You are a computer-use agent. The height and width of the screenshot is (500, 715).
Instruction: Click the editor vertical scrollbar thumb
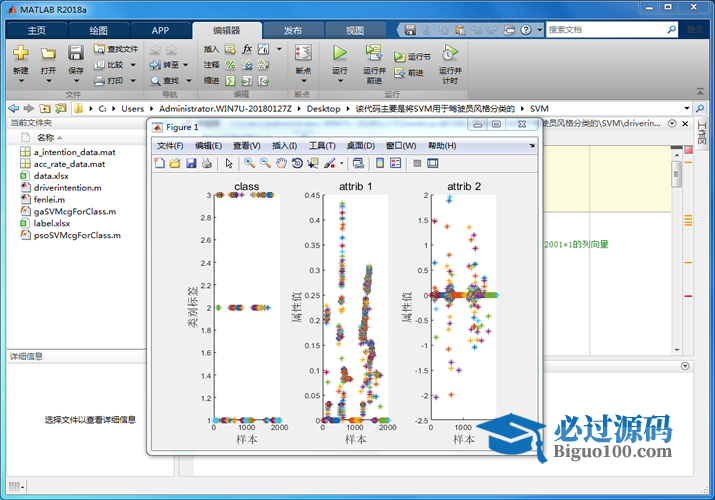pos(677,174)
